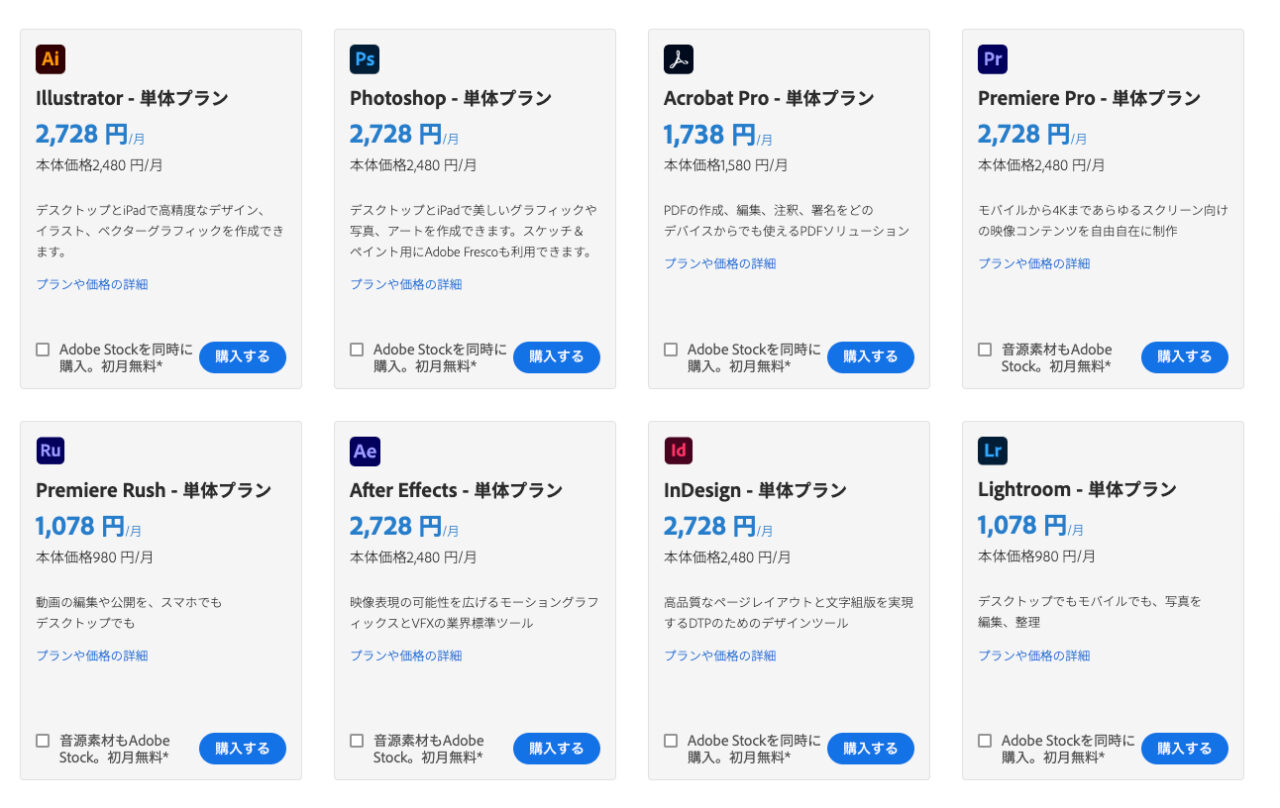Open プランや価格の詳細 link for InDesign
Image resolution: width=1280 pixels, height=808 pixels.
coord(718,655)
